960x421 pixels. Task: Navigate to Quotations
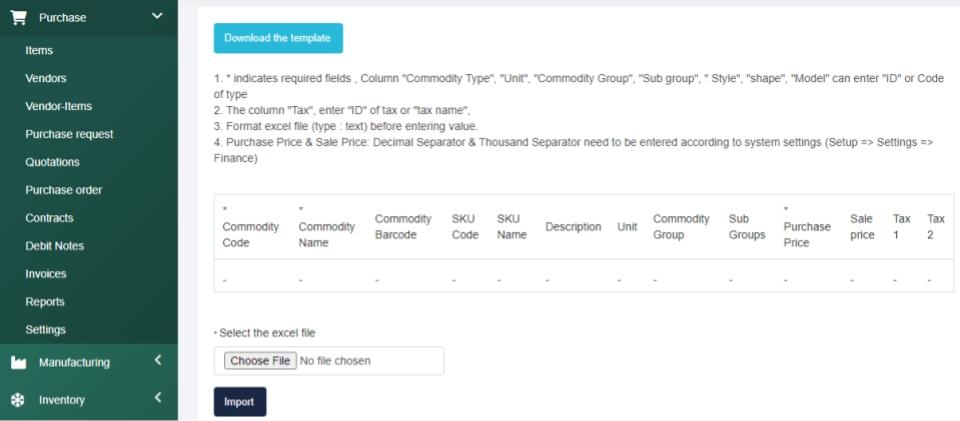[x=52, y=162]
